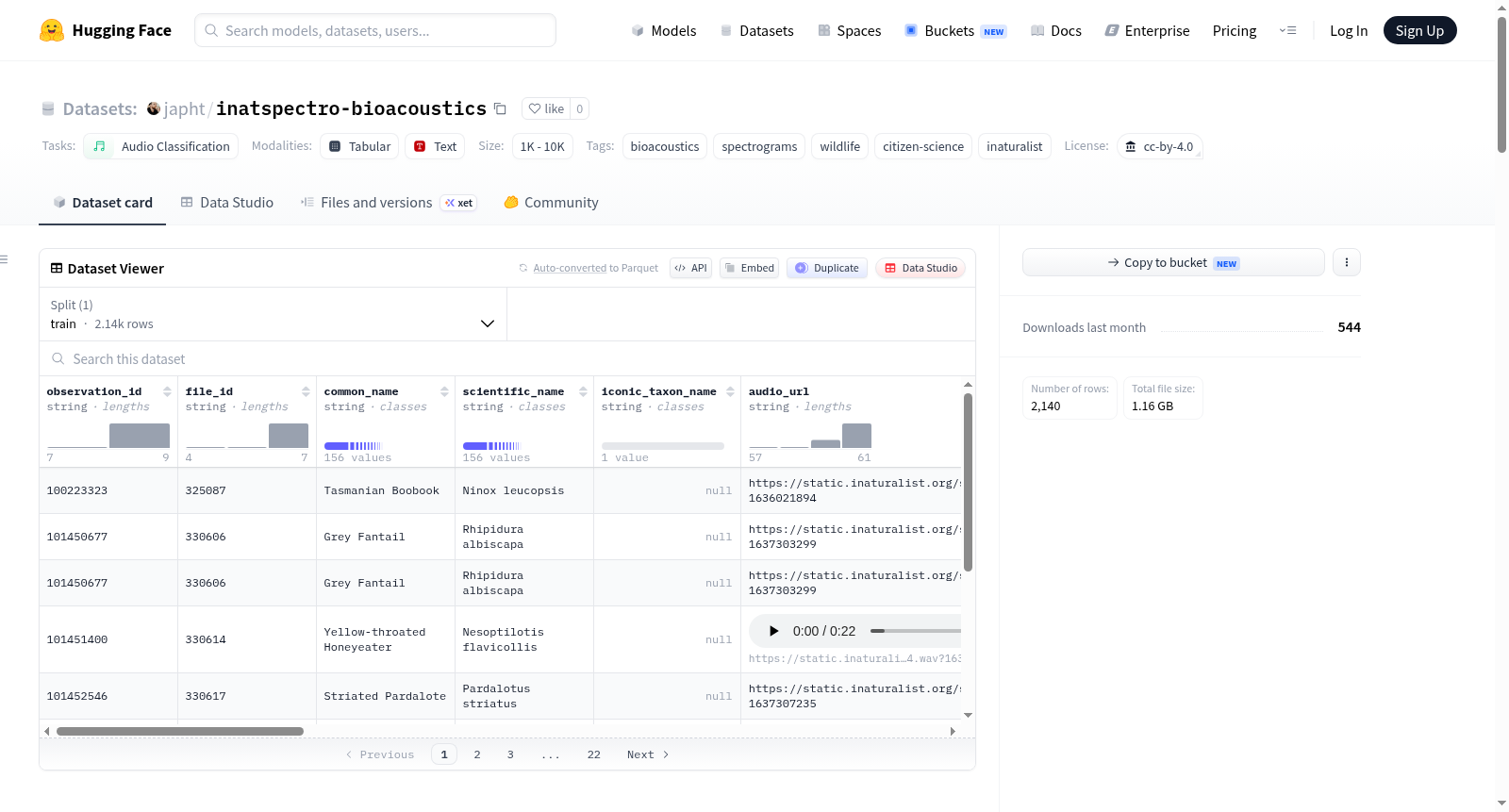Sort by the observation_id column arrows
This screenshot has width=1509, height=812.
pyautogui.click(x=167, y=391)
